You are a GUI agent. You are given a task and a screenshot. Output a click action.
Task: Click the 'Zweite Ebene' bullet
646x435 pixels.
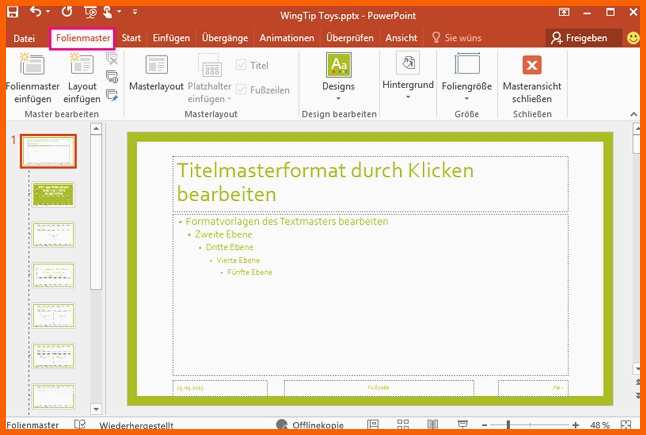click(x=223, y=234)
